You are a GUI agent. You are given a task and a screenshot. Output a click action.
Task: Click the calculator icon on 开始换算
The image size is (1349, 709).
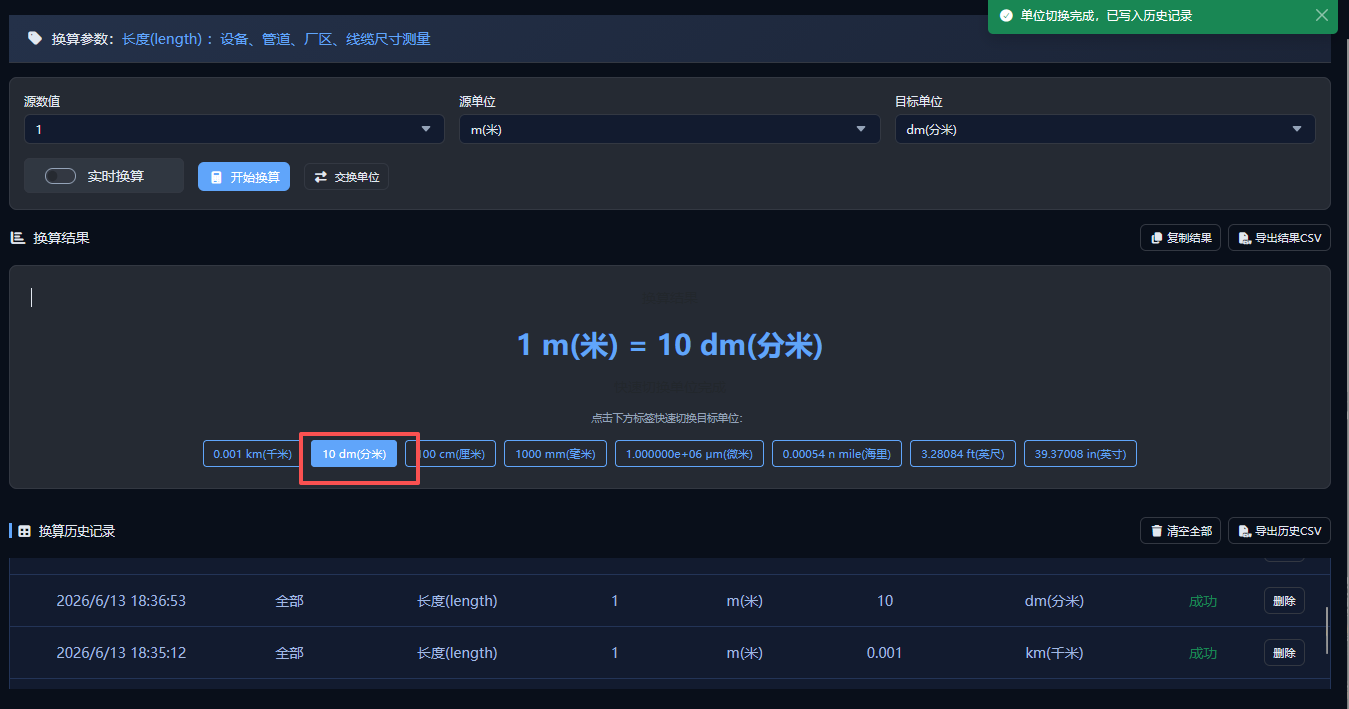[x=216, y=177]
